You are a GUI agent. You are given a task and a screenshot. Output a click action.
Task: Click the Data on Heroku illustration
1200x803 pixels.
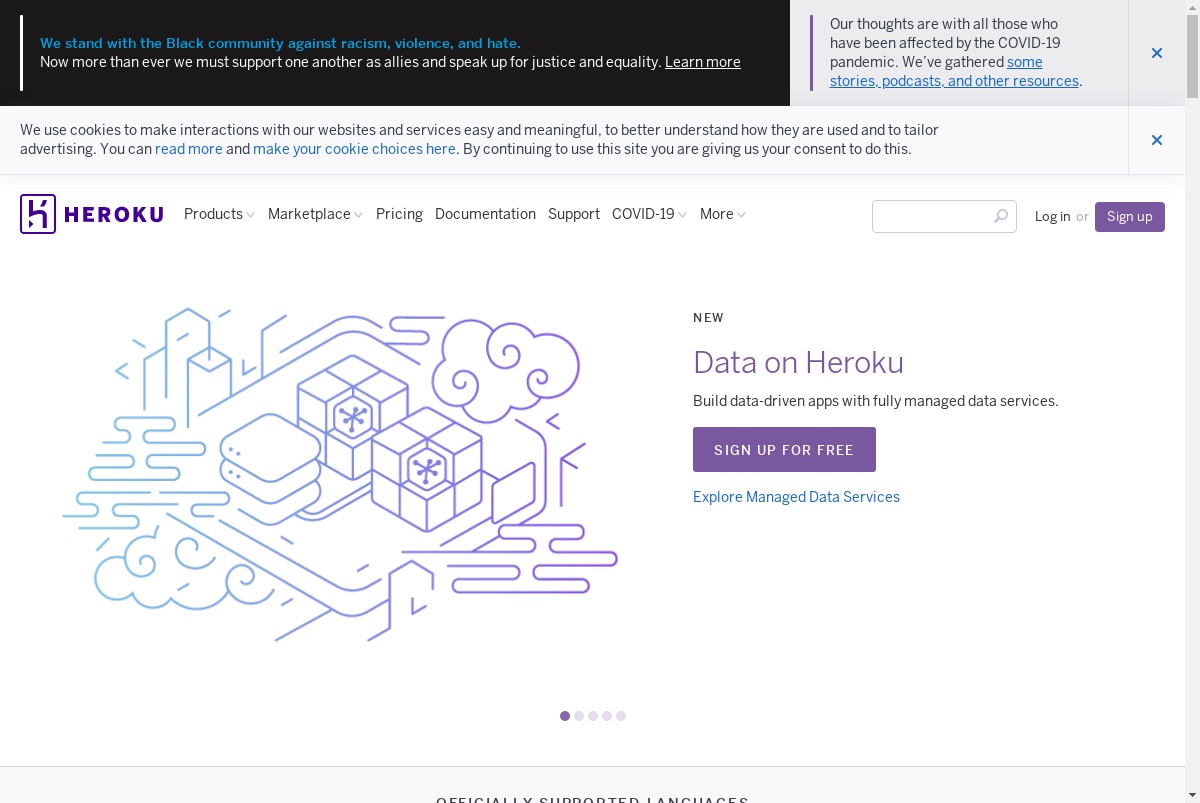(x=340, y=475)
